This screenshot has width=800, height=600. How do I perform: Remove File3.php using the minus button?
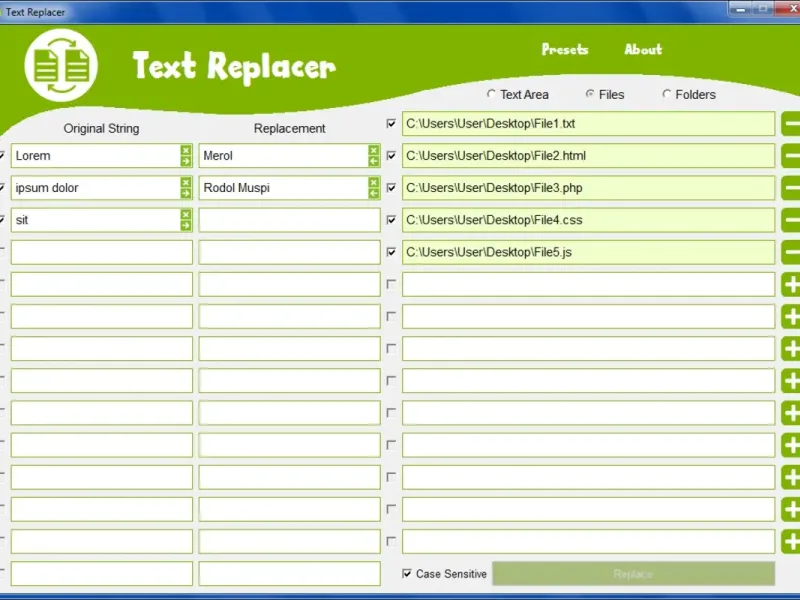click(791, 188)
